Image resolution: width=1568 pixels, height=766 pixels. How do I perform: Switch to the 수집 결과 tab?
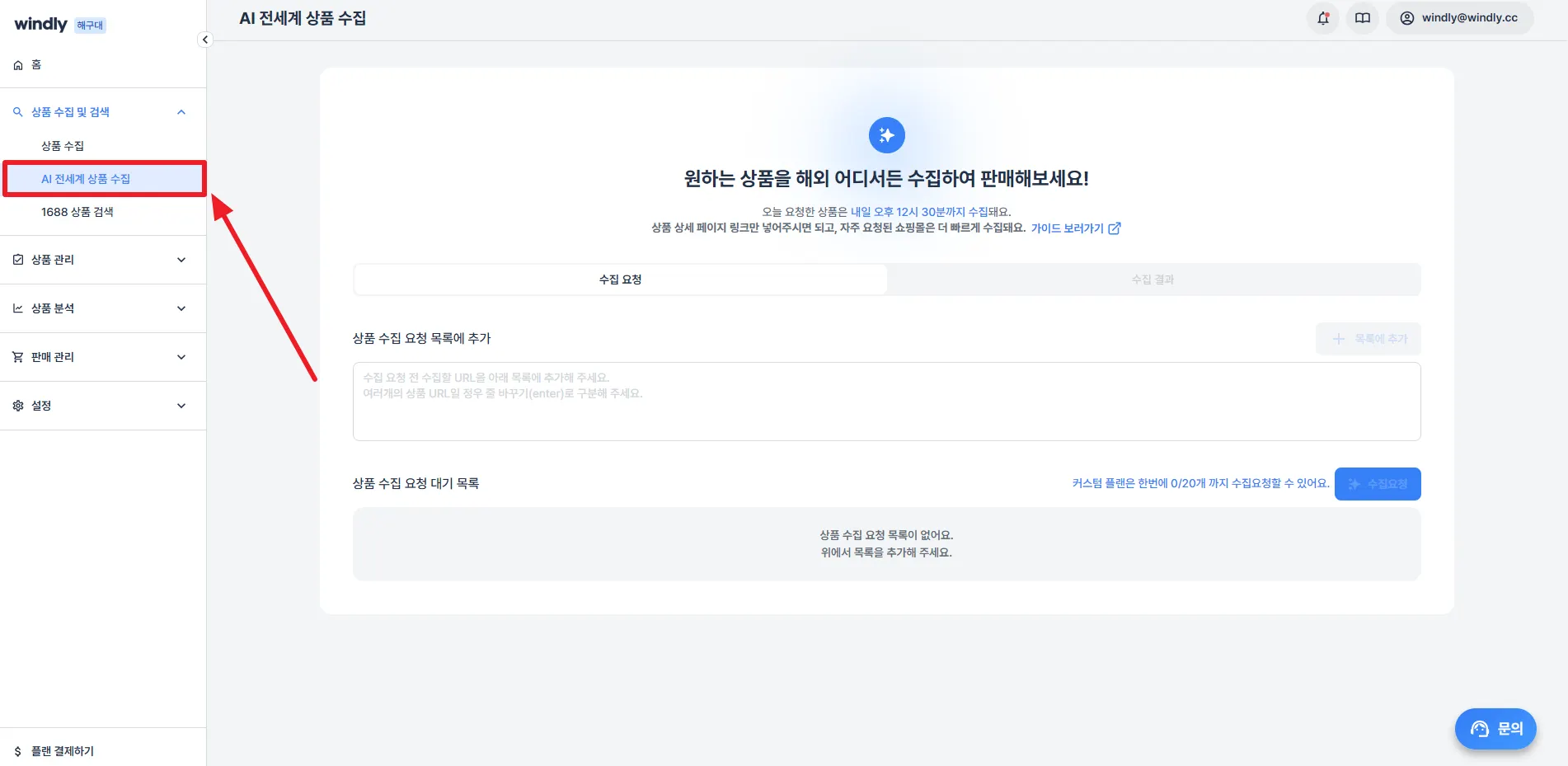coord(1152,279)
